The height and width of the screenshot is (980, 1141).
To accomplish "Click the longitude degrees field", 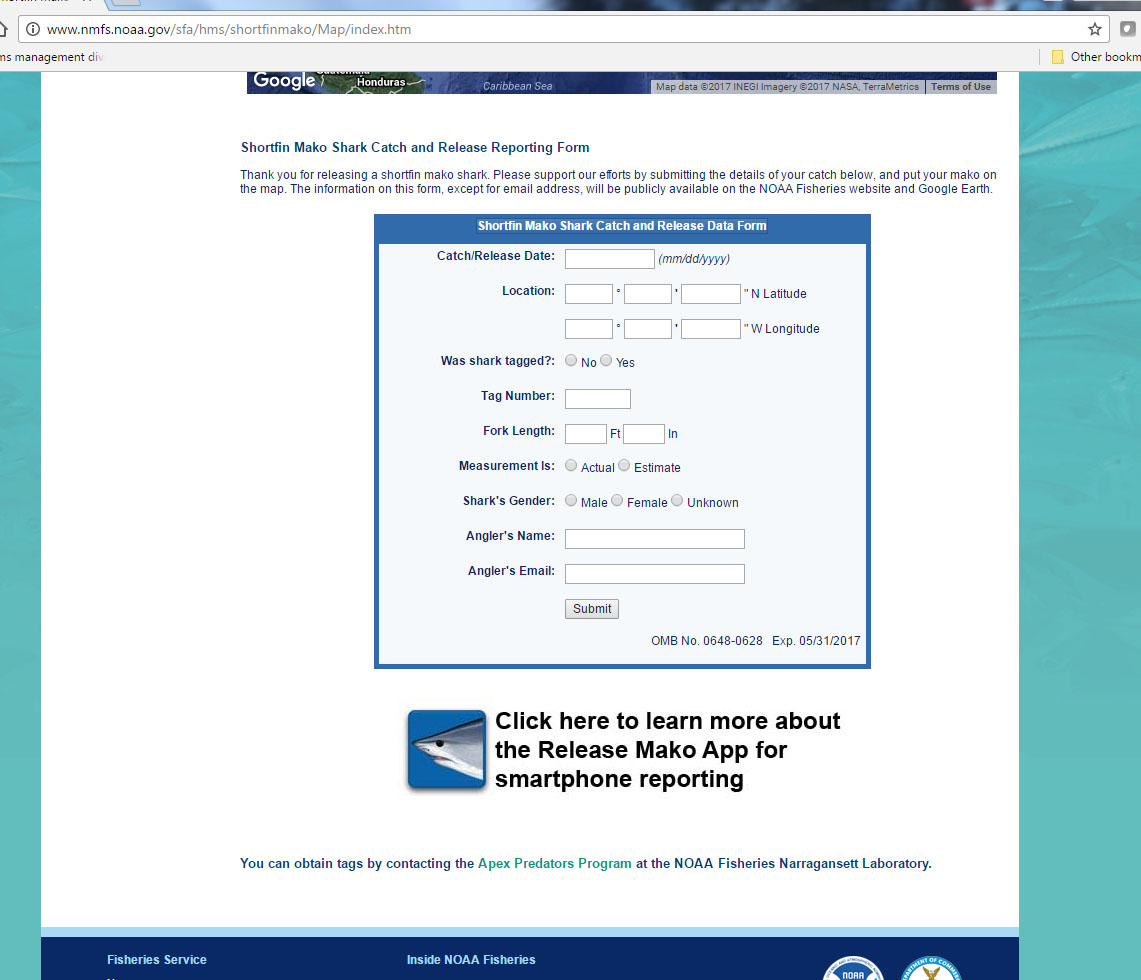I will (589, 329).
